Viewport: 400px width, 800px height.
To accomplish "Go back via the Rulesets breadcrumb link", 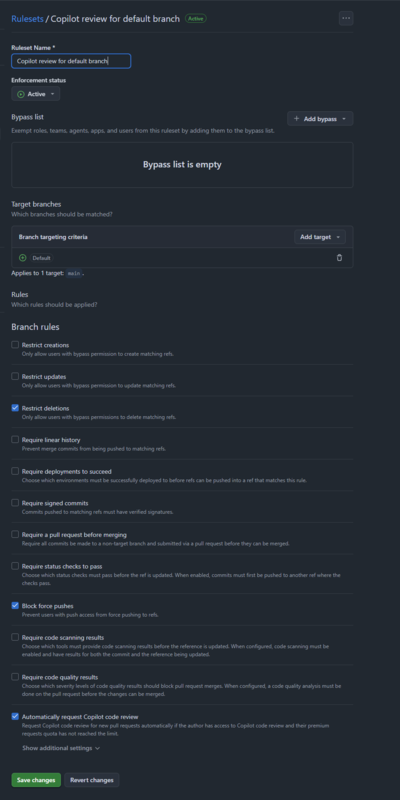I will [27, 18].
